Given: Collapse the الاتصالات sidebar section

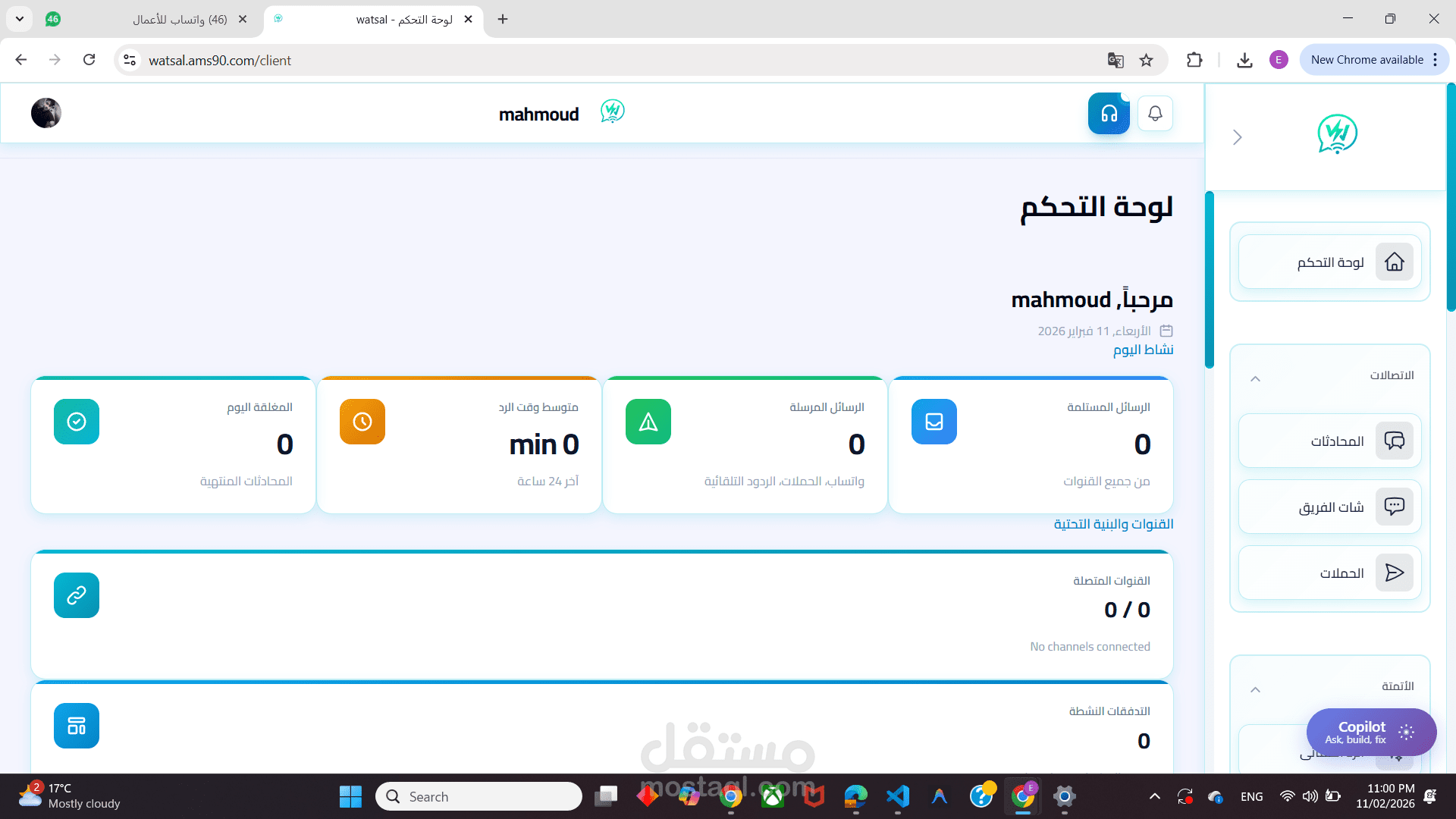Looking at the screenshot, I should click(x=1255, y=378).
